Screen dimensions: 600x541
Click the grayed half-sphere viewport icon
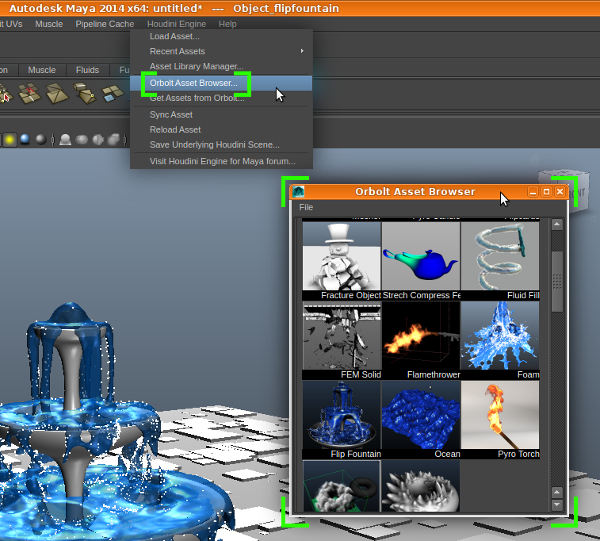[x=98, y=140]
